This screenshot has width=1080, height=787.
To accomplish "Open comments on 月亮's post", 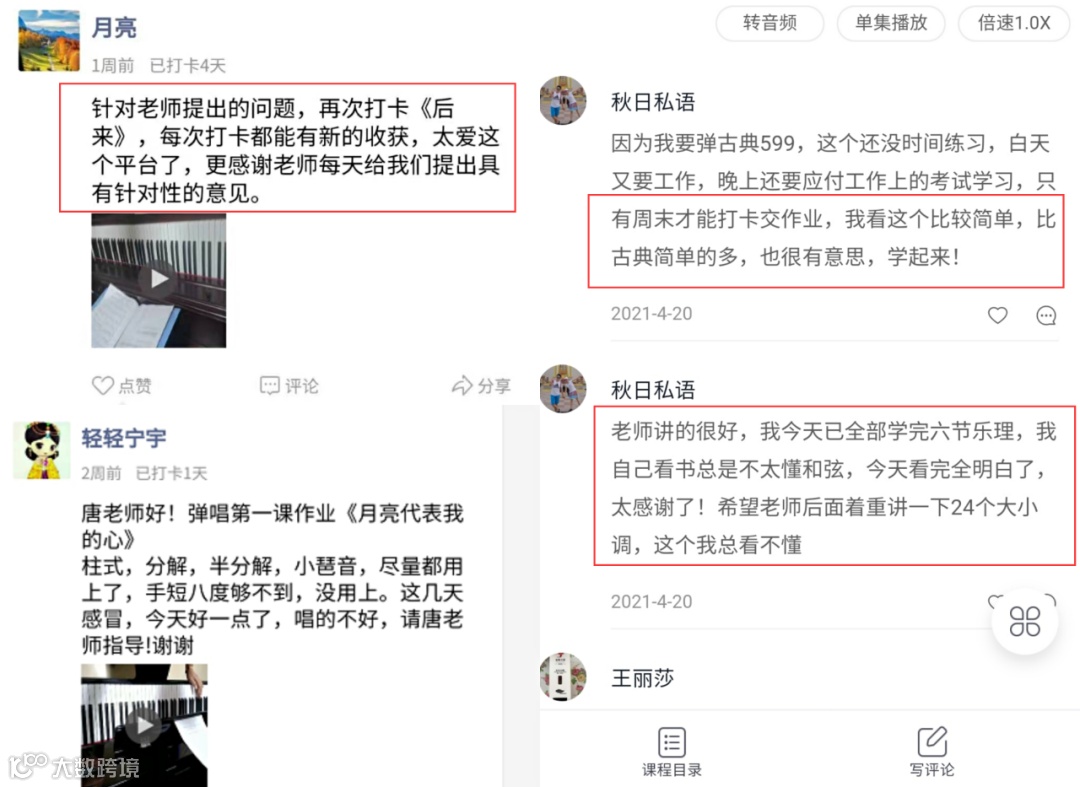I will click(289, 385).
